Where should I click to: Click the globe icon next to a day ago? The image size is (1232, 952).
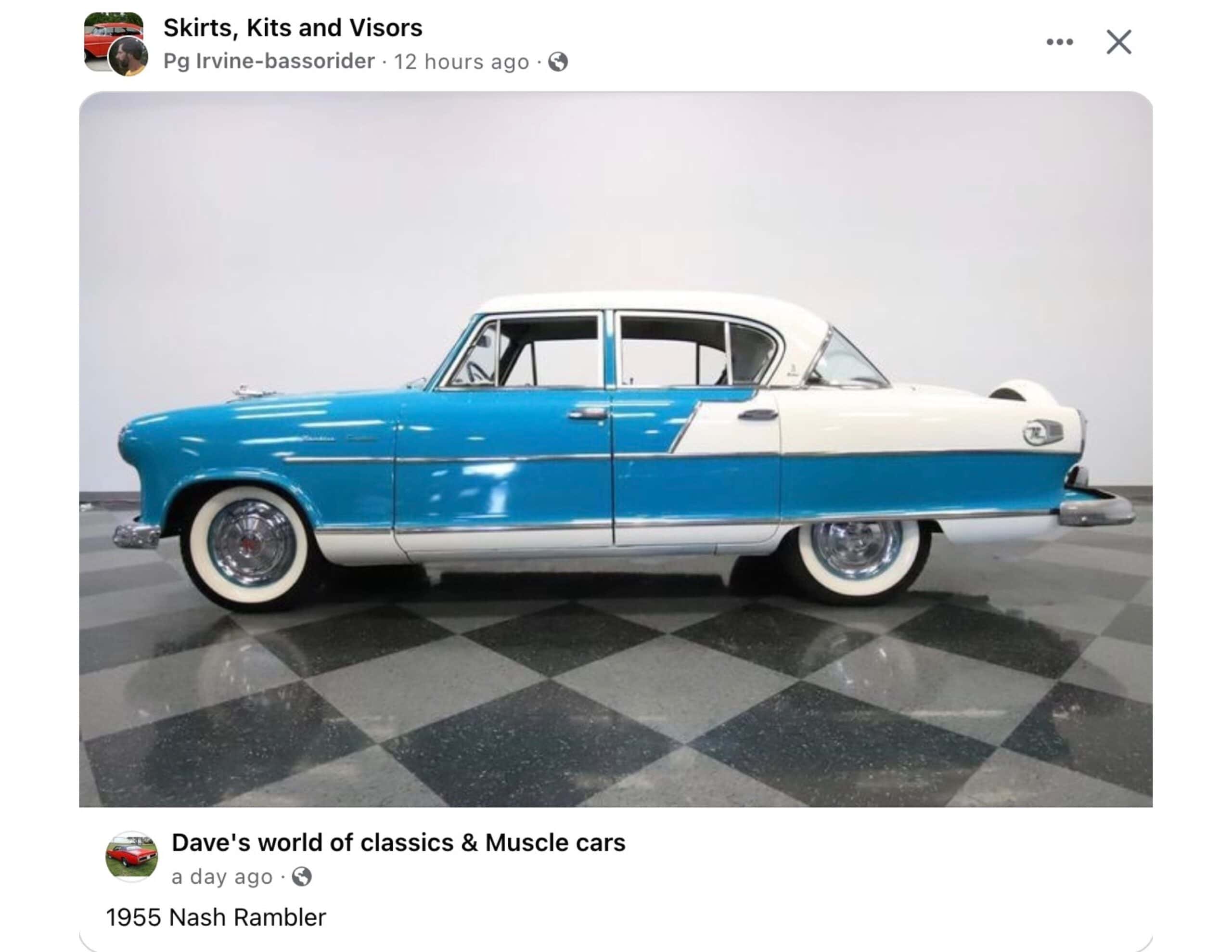click(301, 876)
